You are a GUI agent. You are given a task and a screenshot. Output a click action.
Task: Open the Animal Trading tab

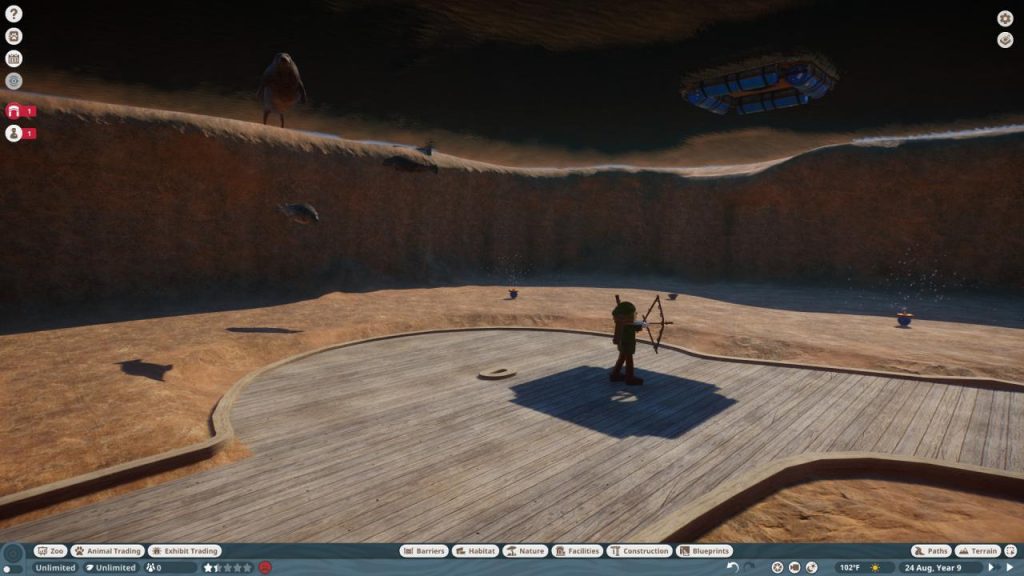coord(107,551)
